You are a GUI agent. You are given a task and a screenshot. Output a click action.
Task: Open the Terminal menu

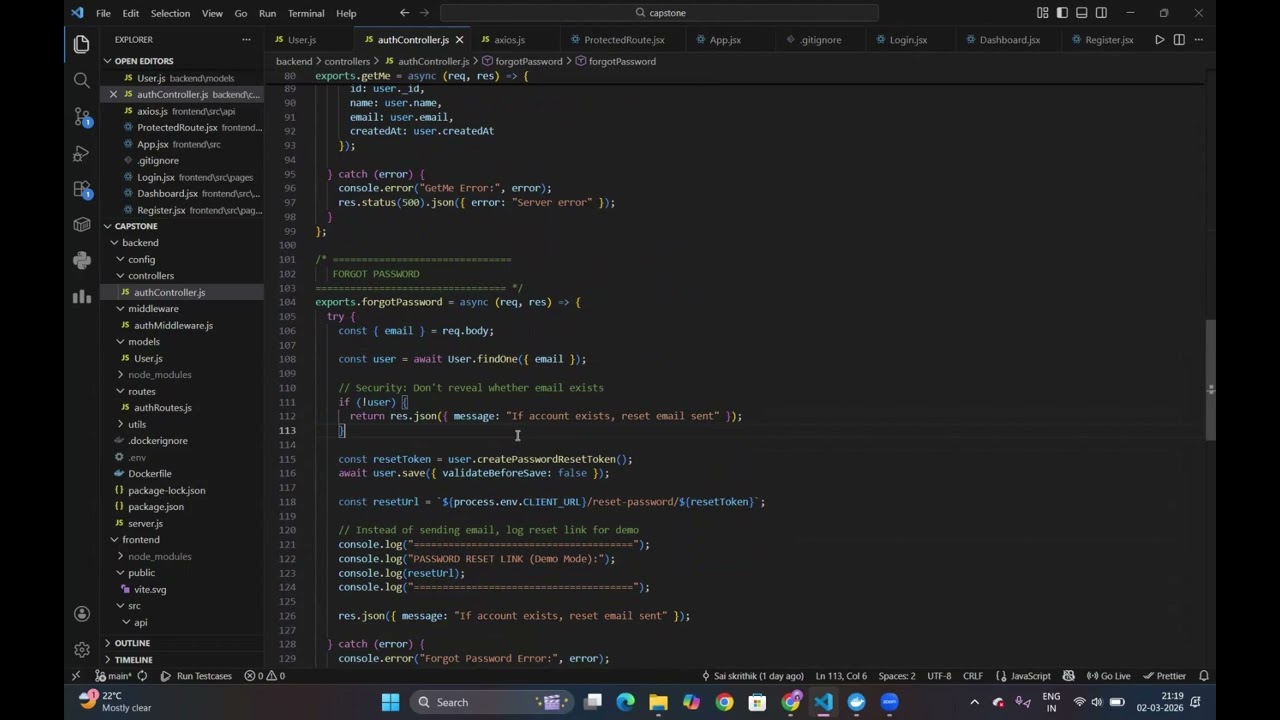coord(306,13)
